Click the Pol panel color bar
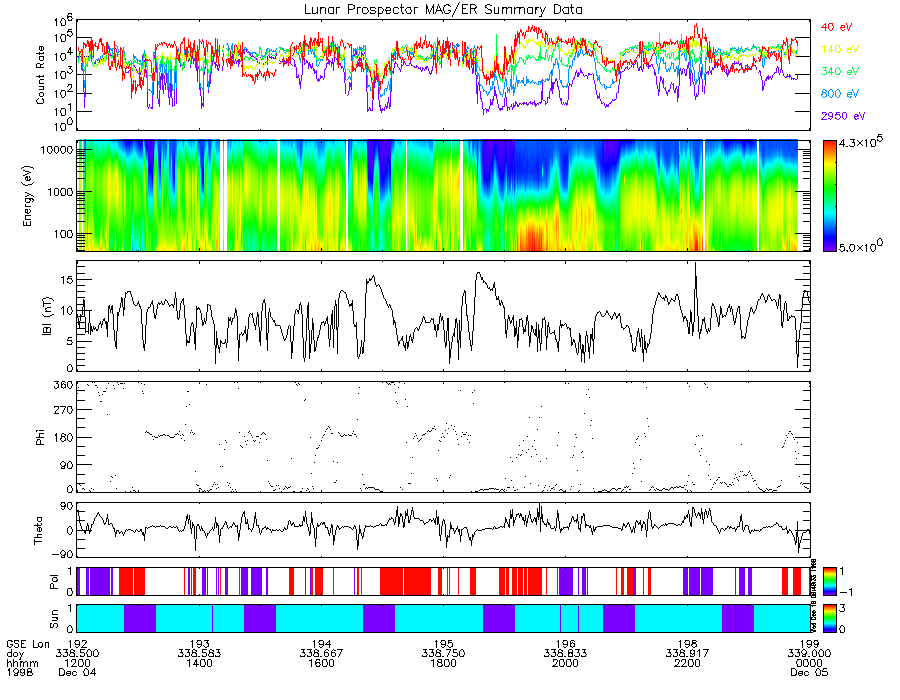The height and width of the screenshot is (700, 900). 830,582
